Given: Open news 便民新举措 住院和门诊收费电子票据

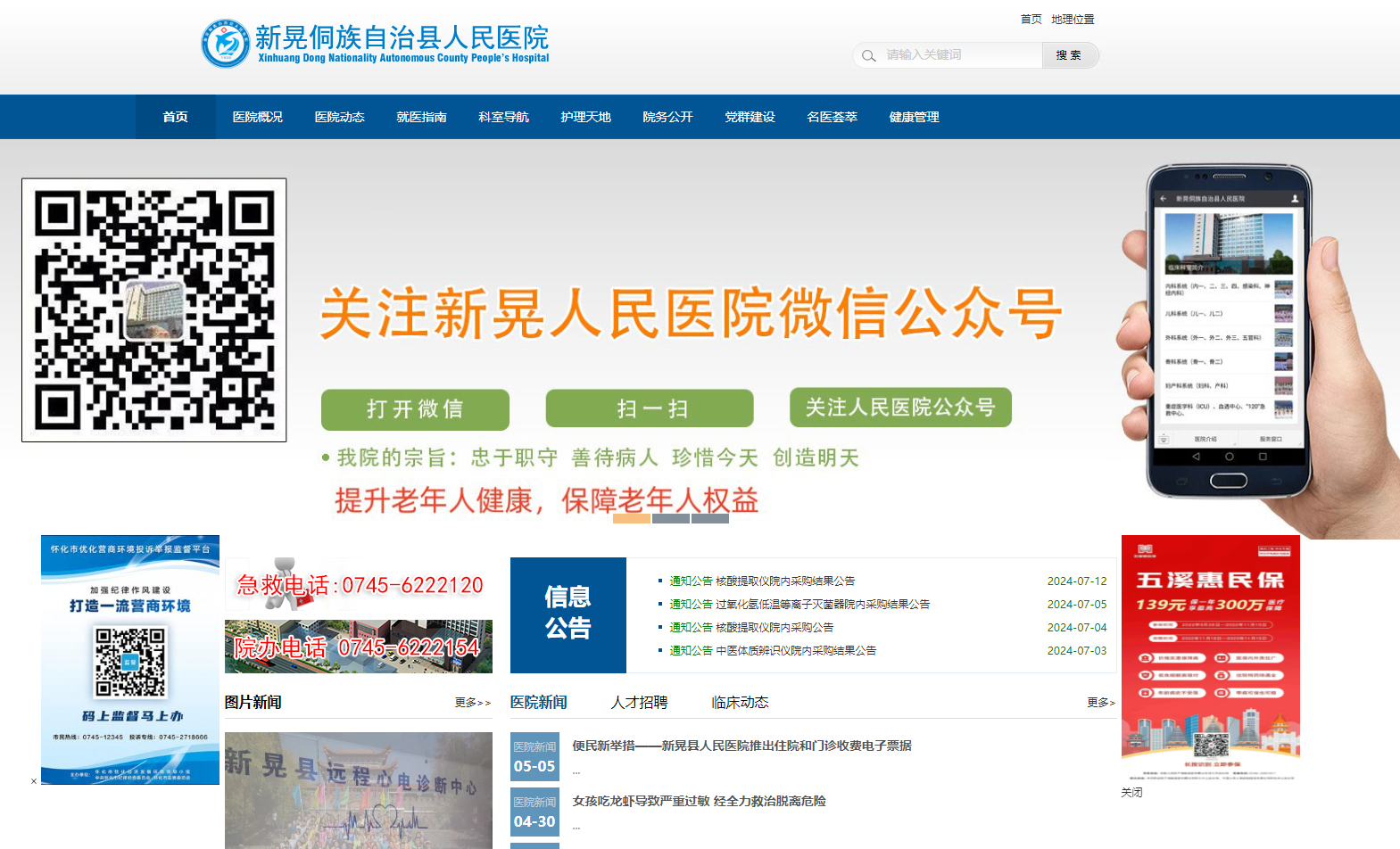Looking at the screenshot, I should [x=742, y=746].
